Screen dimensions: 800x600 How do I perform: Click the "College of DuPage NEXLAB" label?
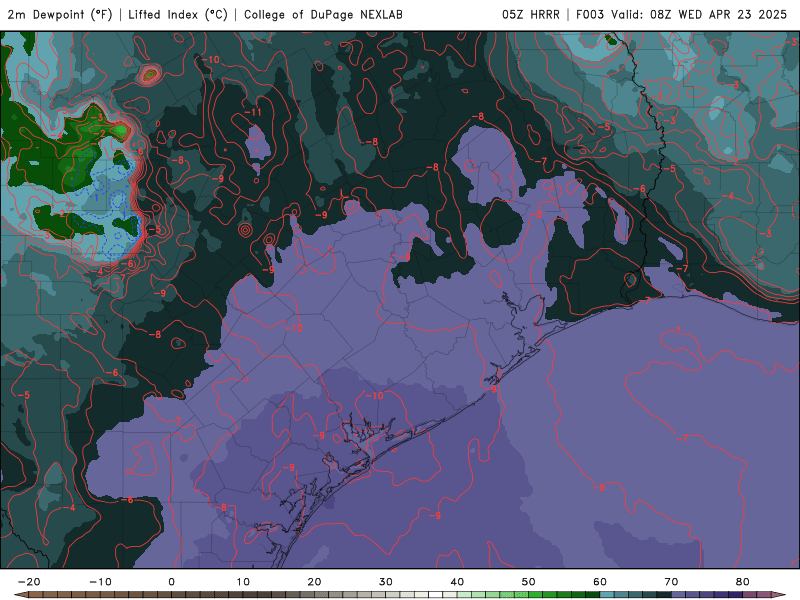click(x=323, y=14)
